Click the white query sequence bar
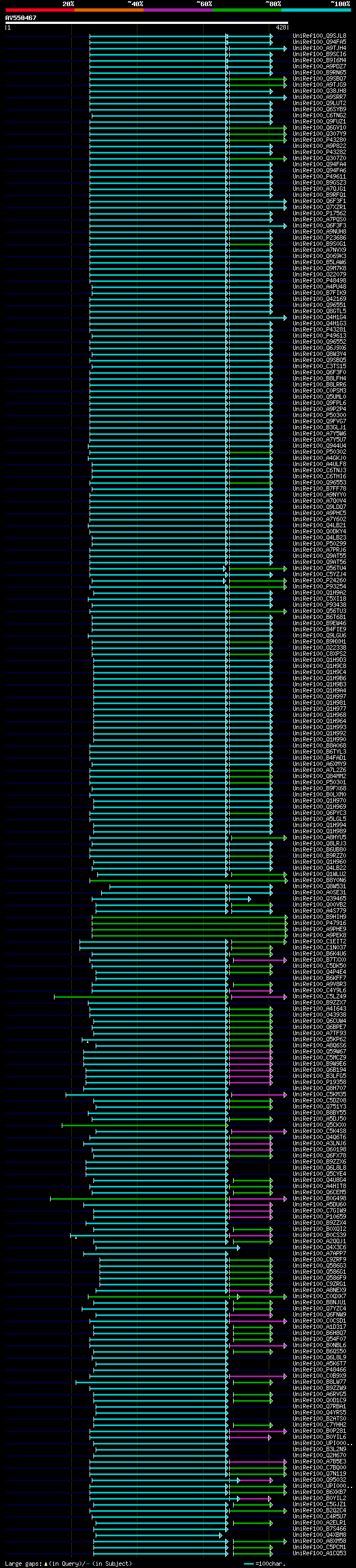Screen dimensions: 356x1568 click(147, 22)
